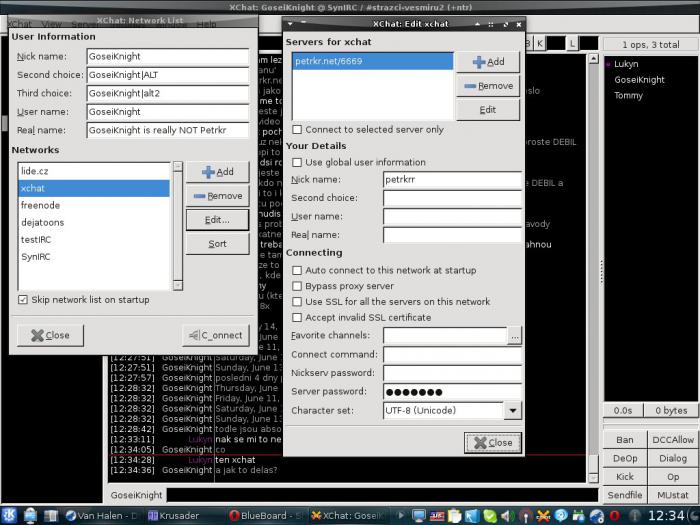Click the monitor icon in the system tray
The height and width of the screenshot is (525, 700).
(x=419, y=516)
